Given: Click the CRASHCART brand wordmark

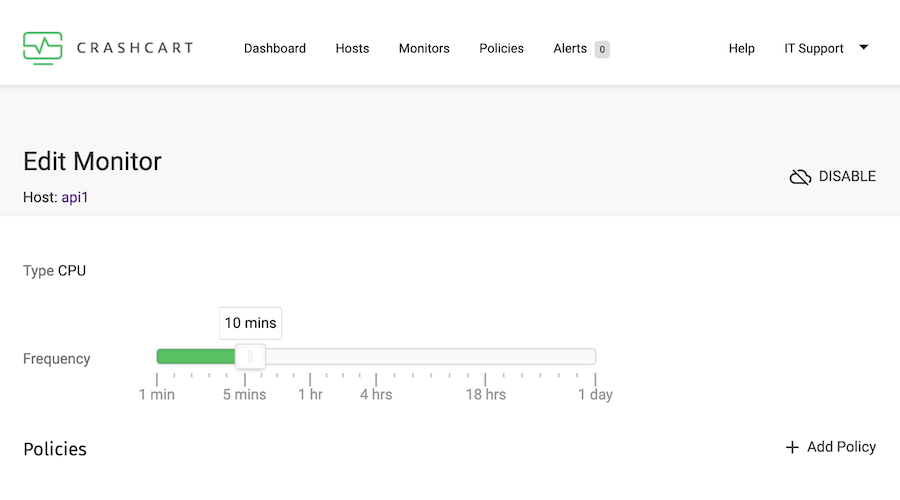Looking at the screenshot, I should [x=135, y=48].
